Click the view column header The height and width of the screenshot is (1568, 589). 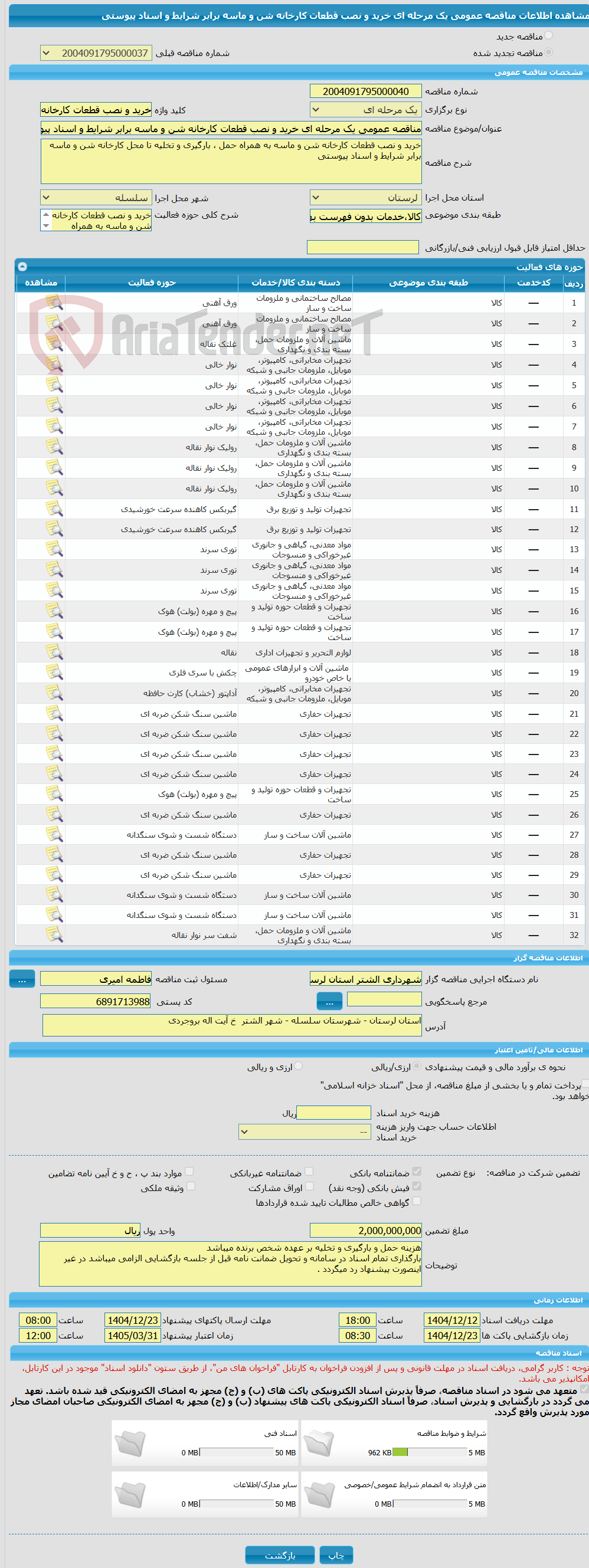point(41,283)
